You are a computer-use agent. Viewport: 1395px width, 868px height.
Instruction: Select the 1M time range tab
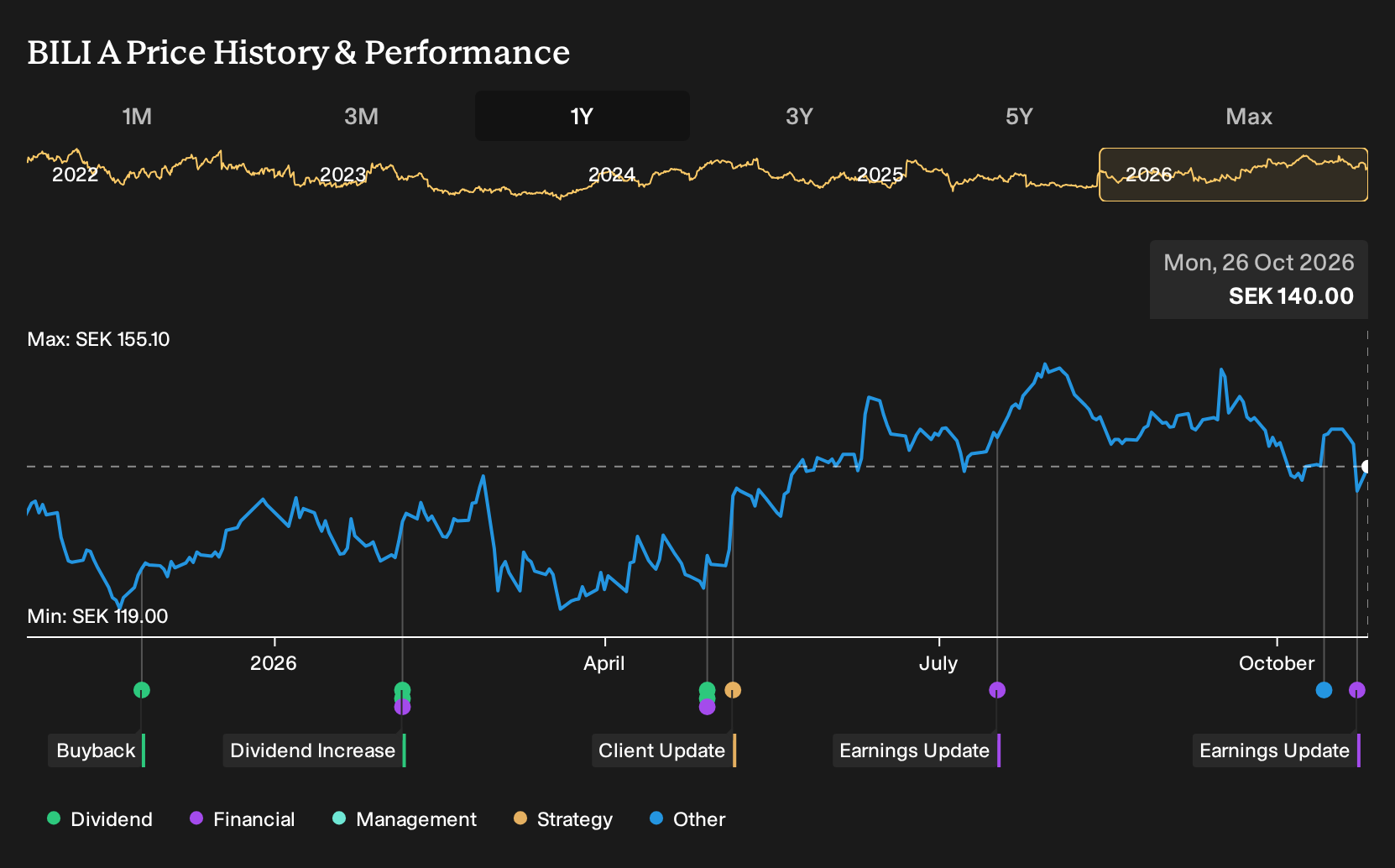tap(137, 116)
